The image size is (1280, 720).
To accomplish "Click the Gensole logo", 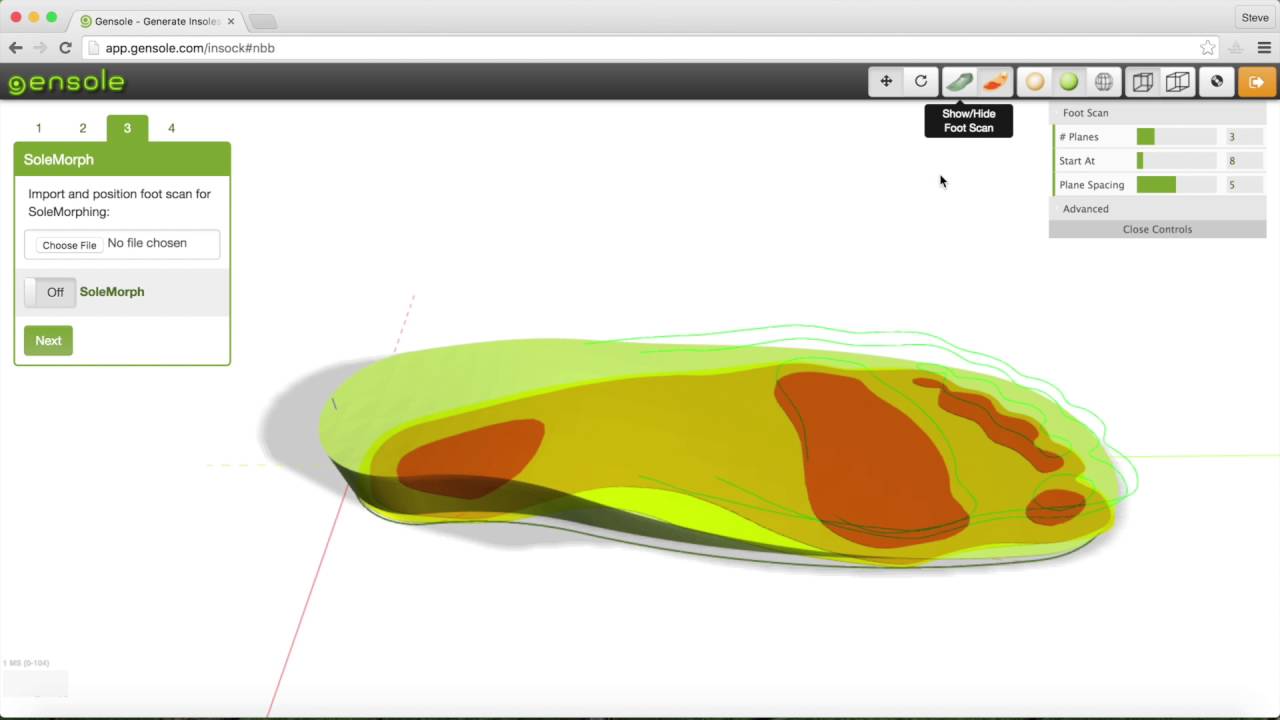I will pyautogui.click(x=67, y=82).
